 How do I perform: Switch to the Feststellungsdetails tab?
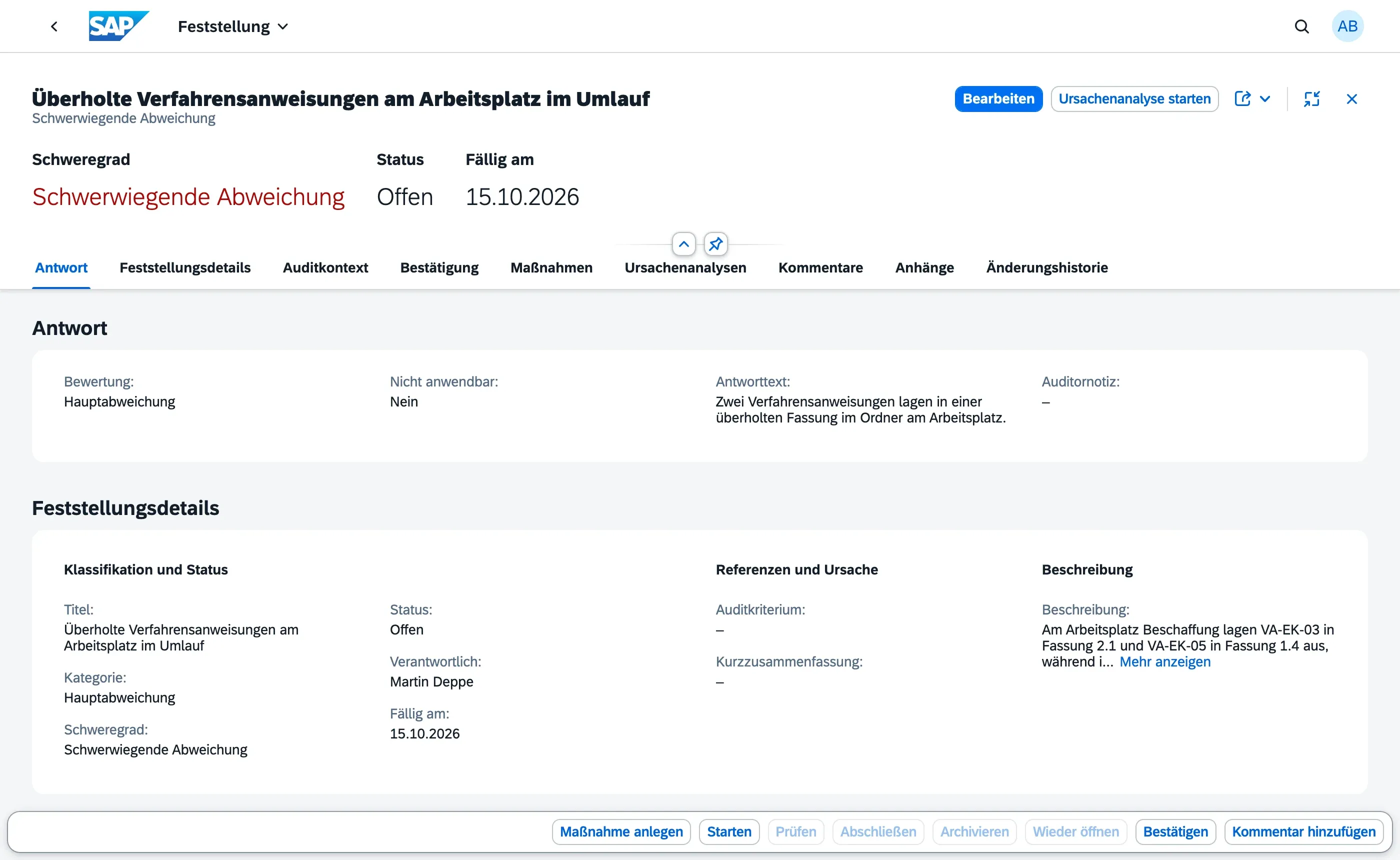[185, 268]
